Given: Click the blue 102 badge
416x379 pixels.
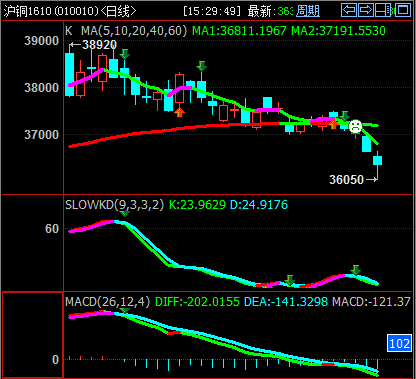Looking at the screenshot, I should (x=399, y=343).
